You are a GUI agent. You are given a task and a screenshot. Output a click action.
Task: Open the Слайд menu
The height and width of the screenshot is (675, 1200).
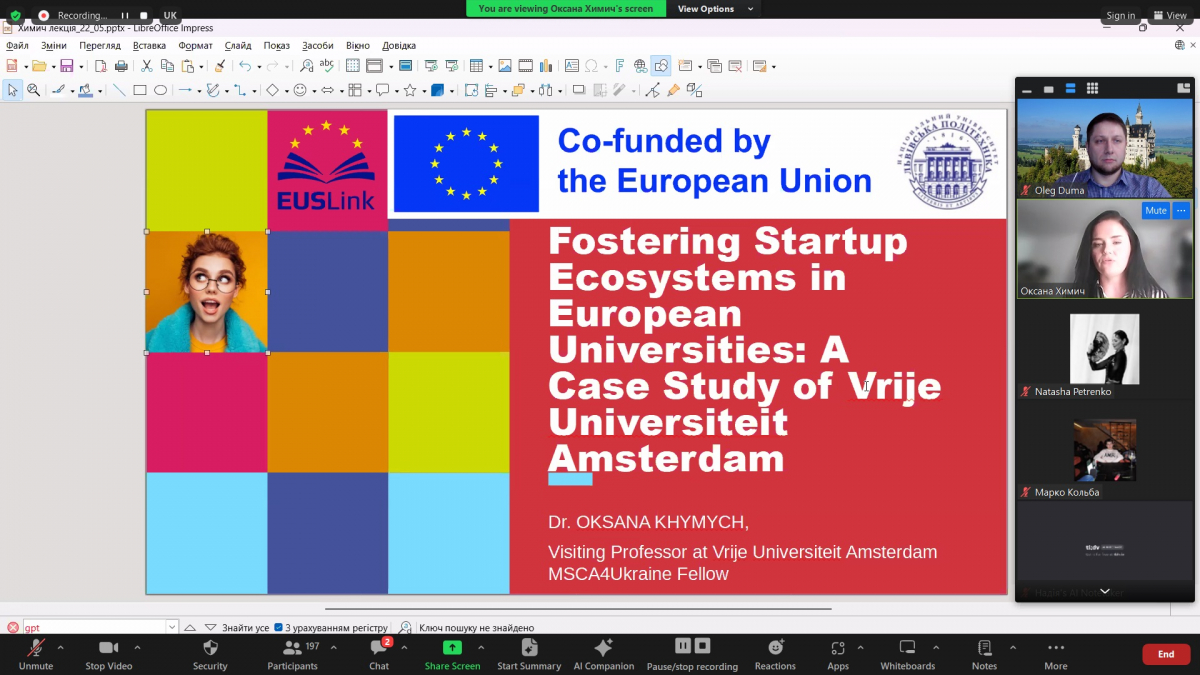[238, 46]
